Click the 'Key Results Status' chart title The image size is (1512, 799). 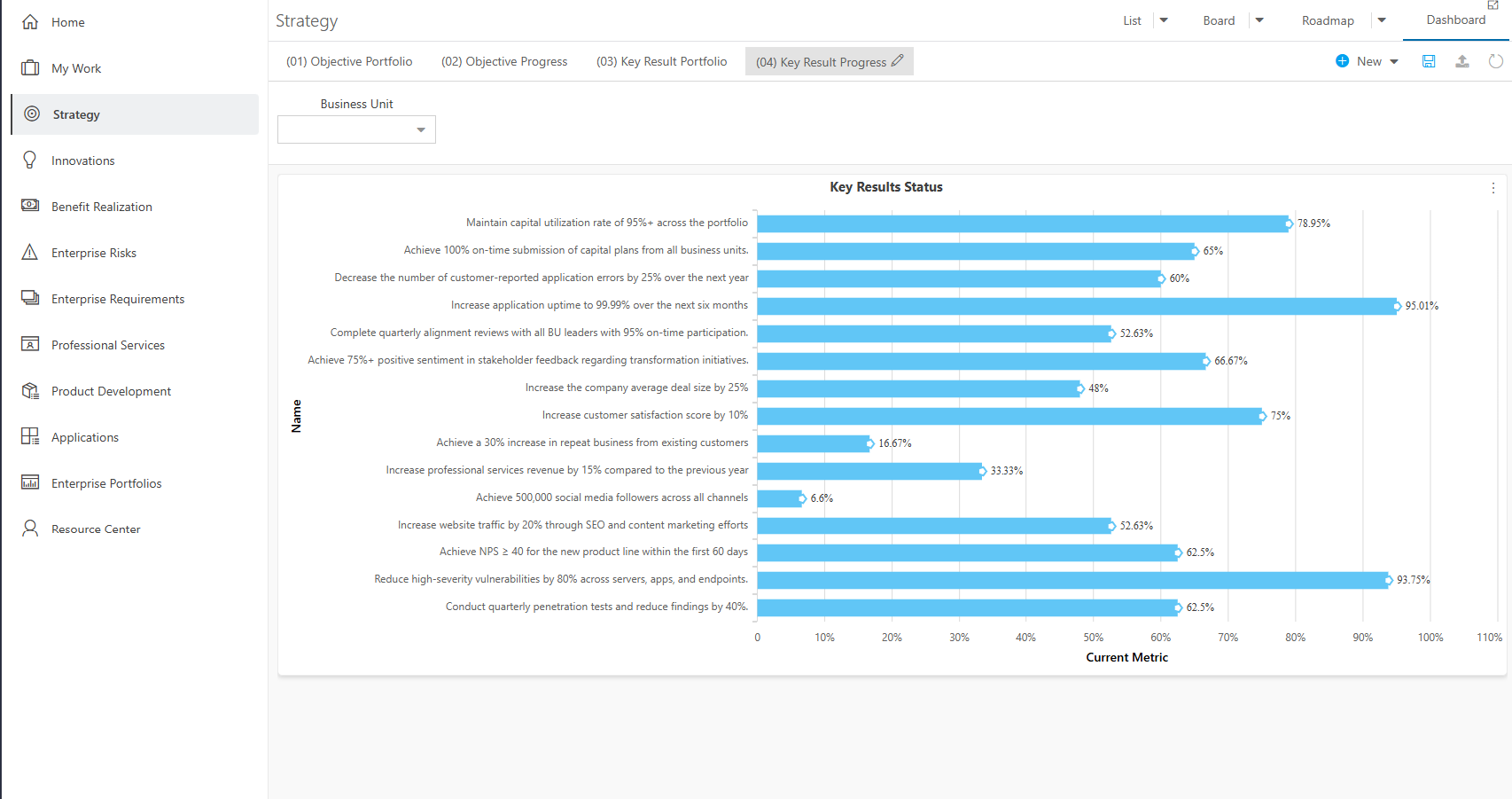(x=886, y=187)
